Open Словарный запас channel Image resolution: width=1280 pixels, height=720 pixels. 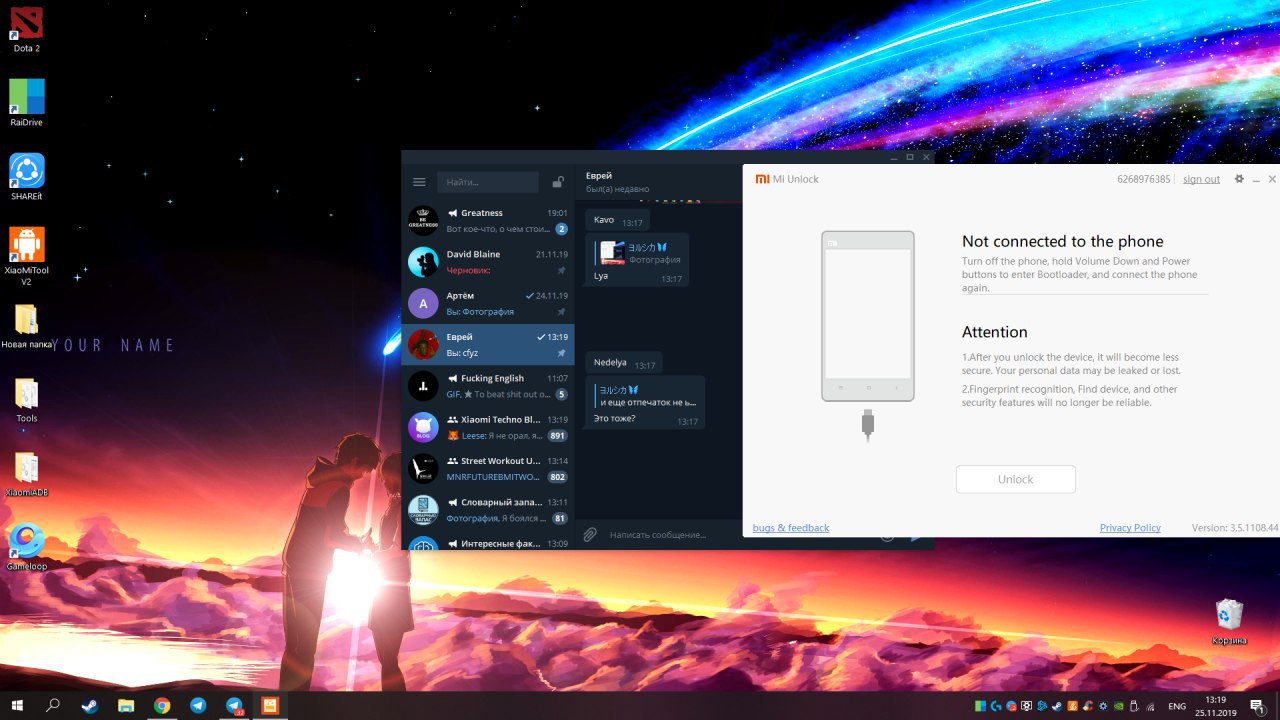488,510
